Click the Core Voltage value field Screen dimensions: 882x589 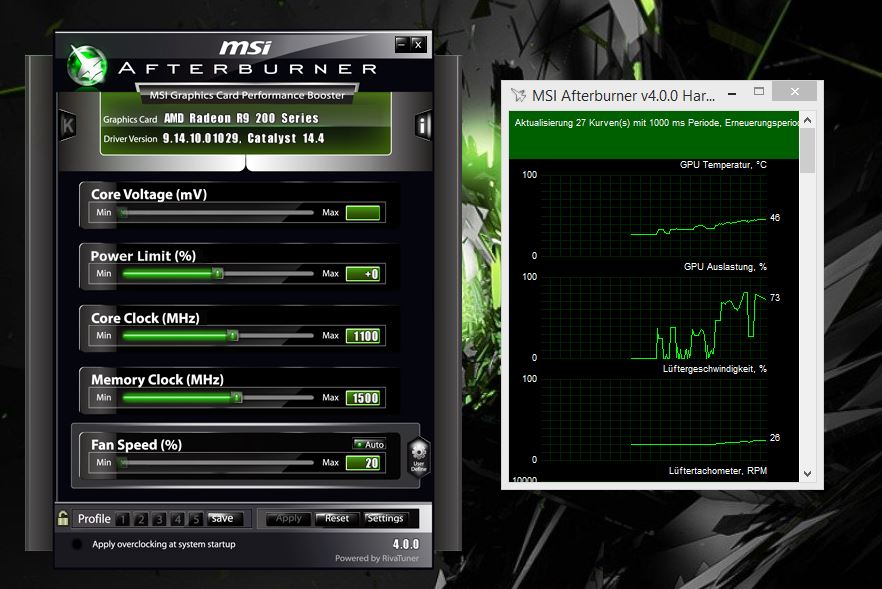[363, 213]
